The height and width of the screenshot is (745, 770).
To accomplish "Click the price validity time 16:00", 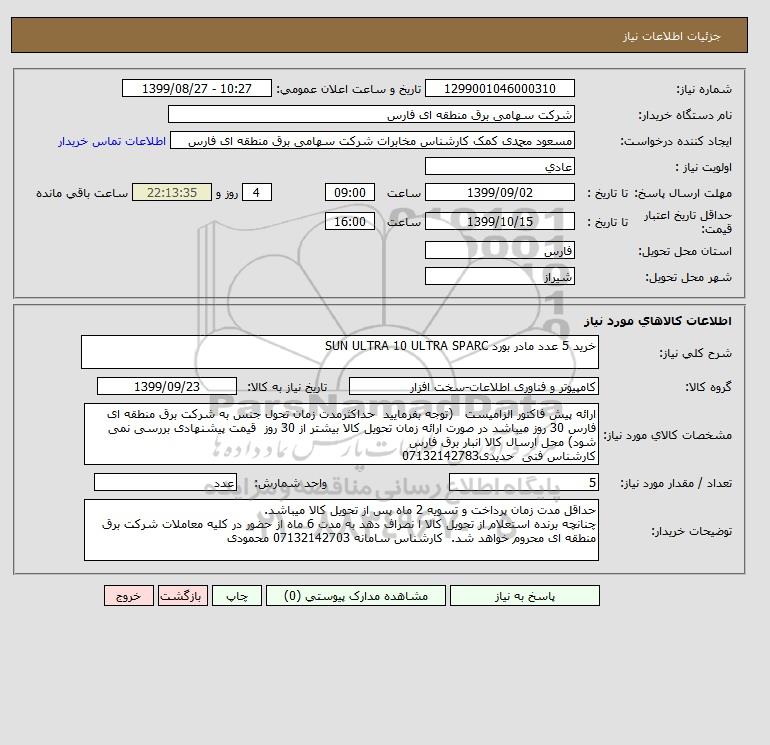I will pyautogui.click(x=350, y=221).
